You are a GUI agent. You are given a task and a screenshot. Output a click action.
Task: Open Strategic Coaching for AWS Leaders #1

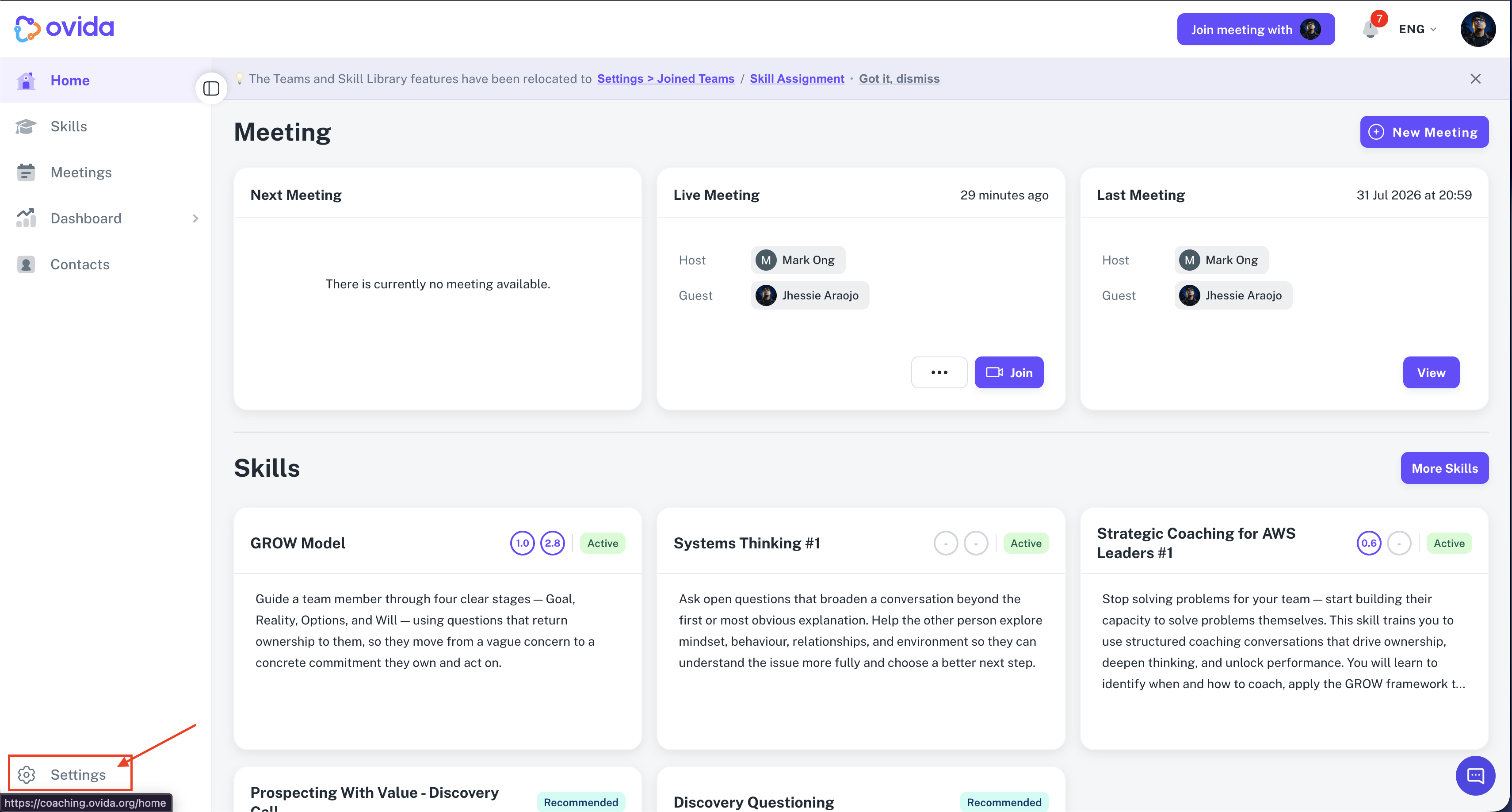point(1195,543)
